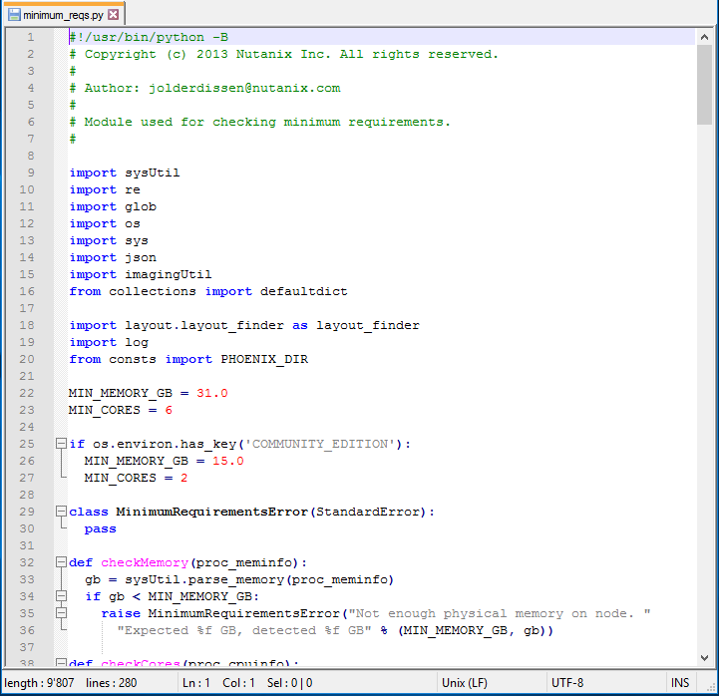719x696 pixels.
Task: Collapse the MinimumRequirementsError class fold marker
Action: point(61,512)
